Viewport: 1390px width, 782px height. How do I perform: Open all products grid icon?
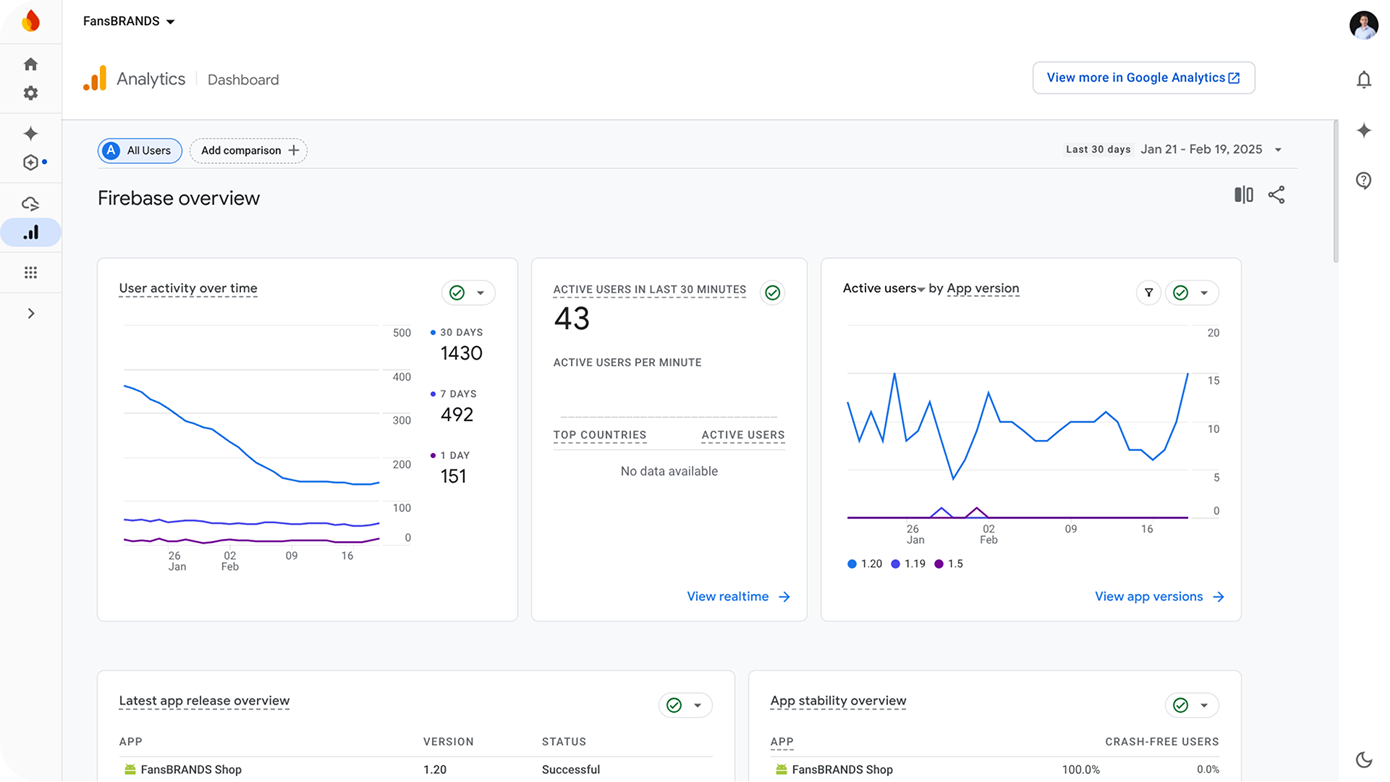pos(31,272)
